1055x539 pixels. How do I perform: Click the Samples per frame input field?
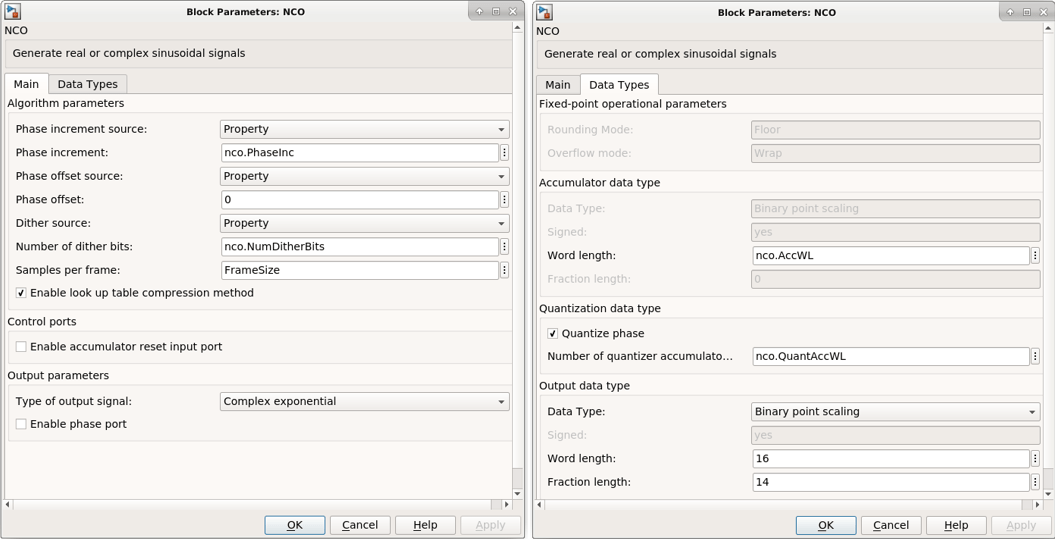(359, 270)
